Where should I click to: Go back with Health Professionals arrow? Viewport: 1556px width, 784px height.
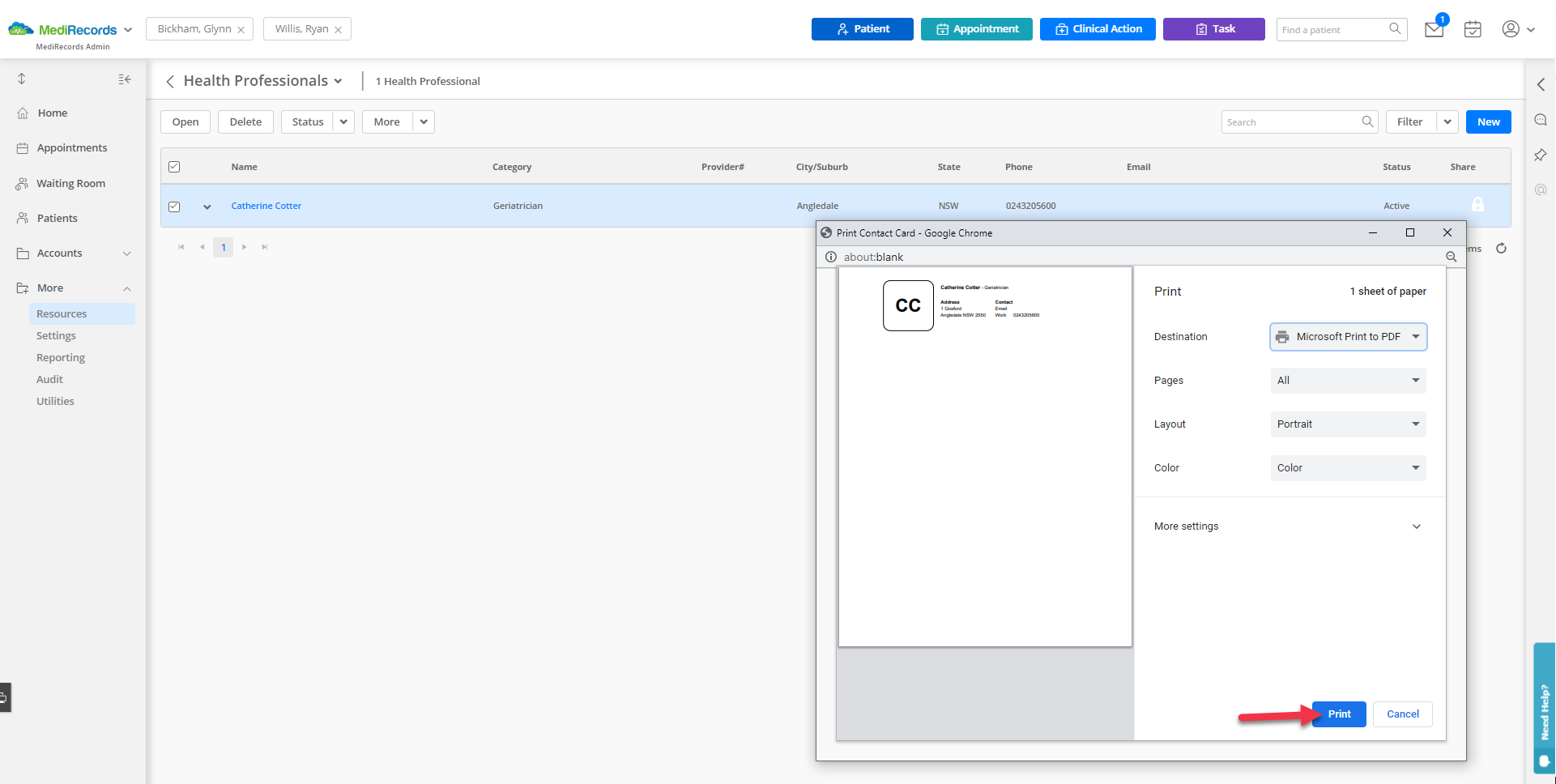point(170,81)
